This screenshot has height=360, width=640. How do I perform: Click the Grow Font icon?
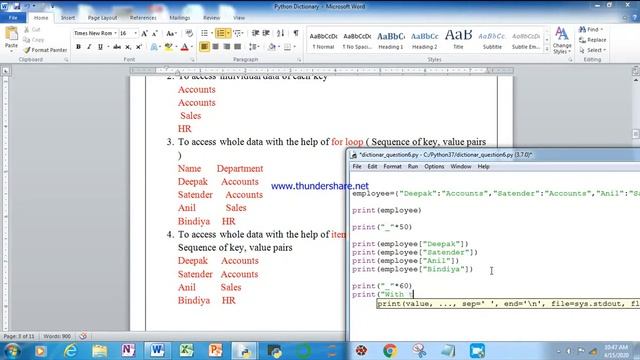click(144, 33)
